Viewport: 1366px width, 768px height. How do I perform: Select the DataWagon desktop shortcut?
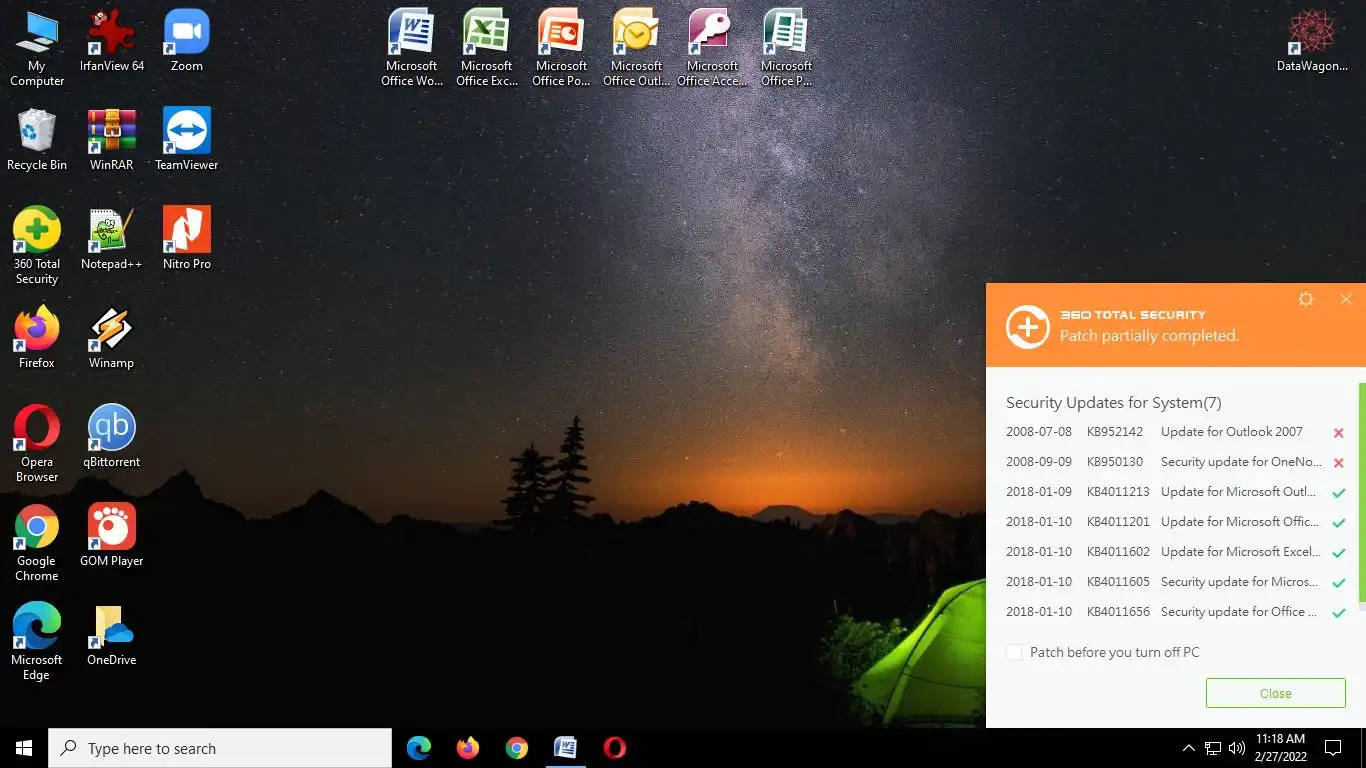[1313, 40]
